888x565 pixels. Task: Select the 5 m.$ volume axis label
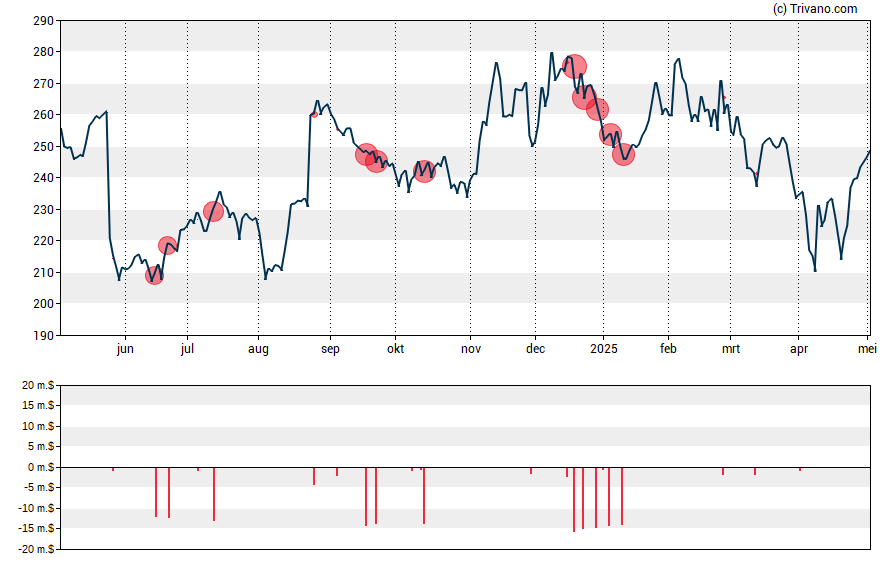pos(41,447)
